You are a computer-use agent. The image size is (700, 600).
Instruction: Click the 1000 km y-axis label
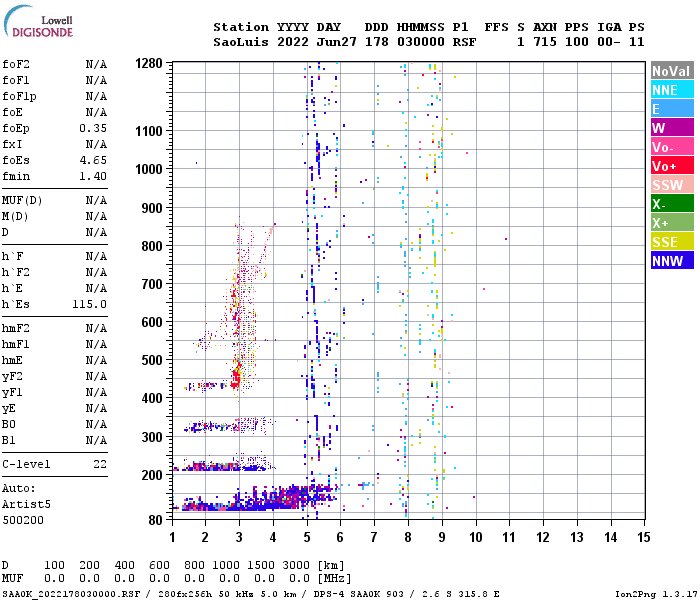coord(149,169)
